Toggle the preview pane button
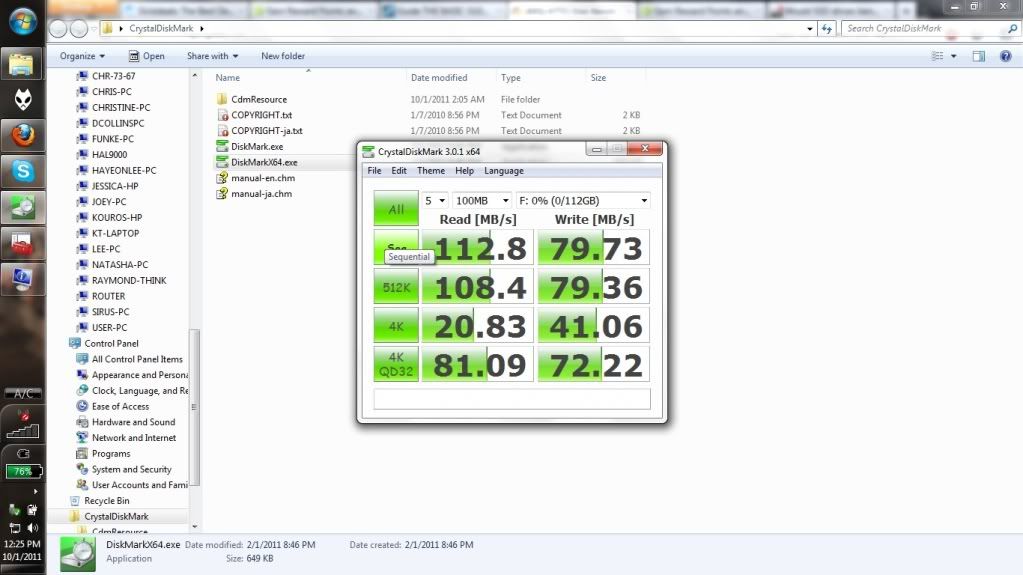This screenshot has height=575, width=1023. 979,56
